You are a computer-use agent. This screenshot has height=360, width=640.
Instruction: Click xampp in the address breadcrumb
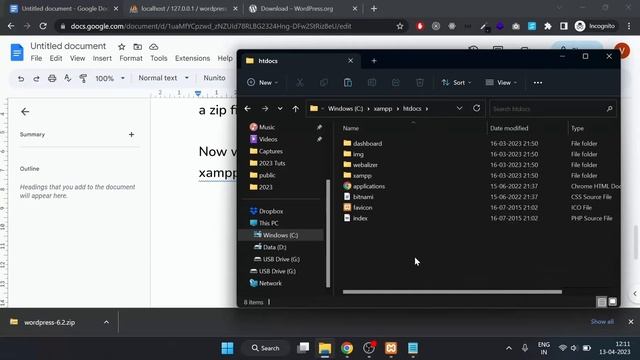coord(383,109)
